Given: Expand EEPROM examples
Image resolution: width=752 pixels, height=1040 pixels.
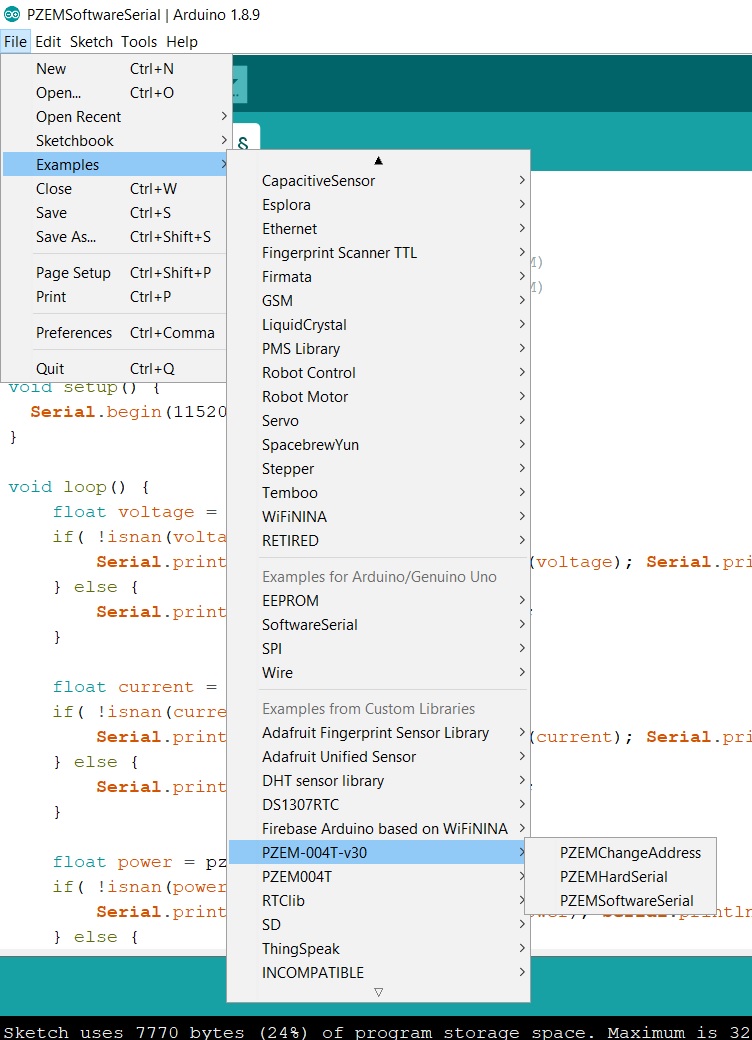Looking at the screenshot, I should click(379, 601).
